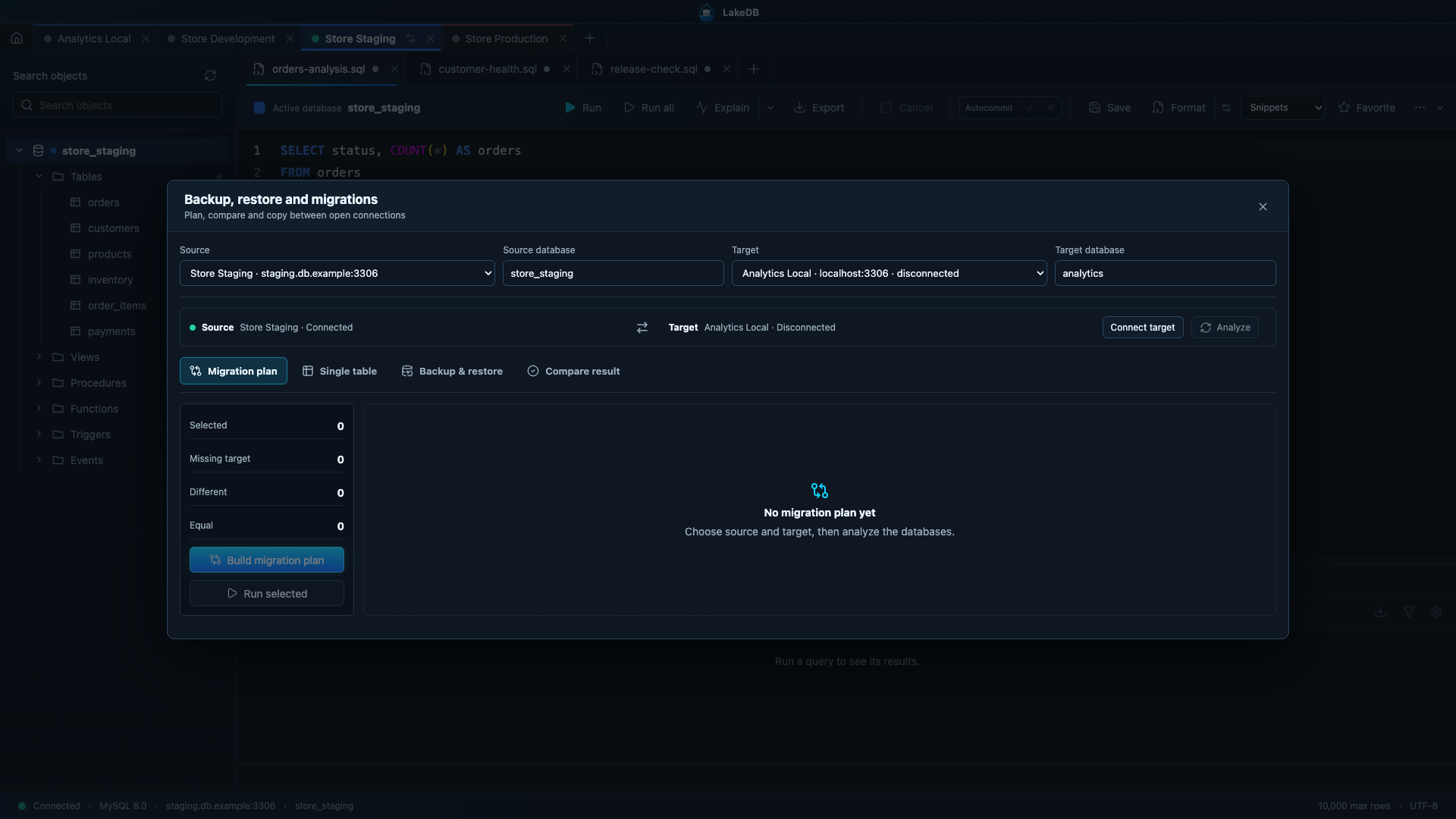Click the results settings gear icon
Image resolution: width=1456 pixels, height=819 pixels.
point(1436,612)
